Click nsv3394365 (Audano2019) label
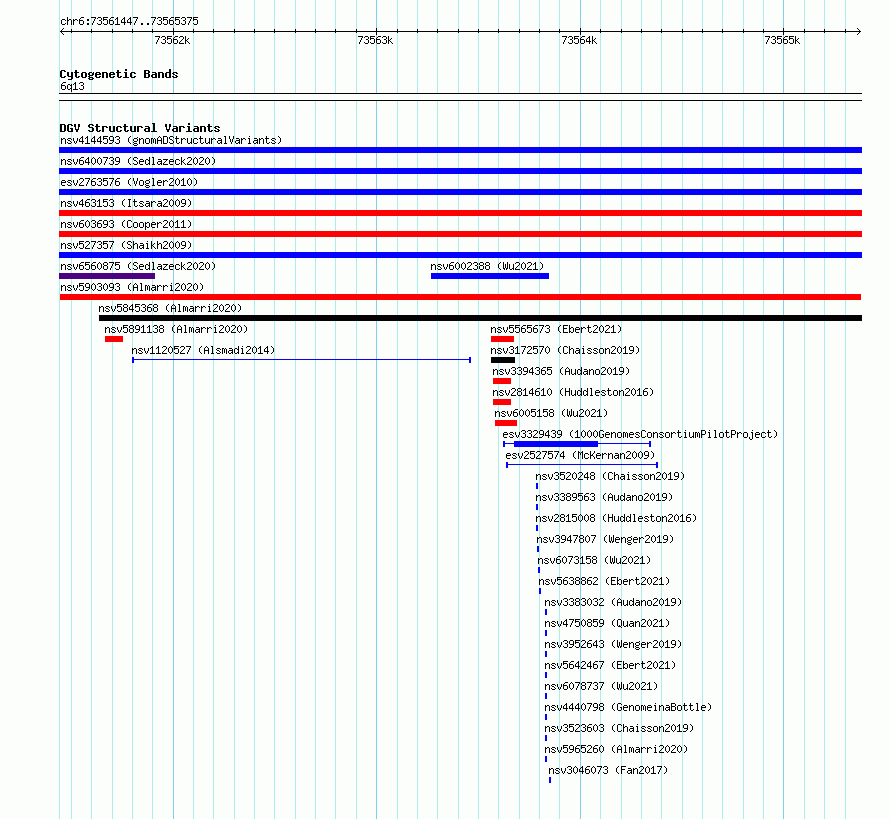 pos(561,371)
